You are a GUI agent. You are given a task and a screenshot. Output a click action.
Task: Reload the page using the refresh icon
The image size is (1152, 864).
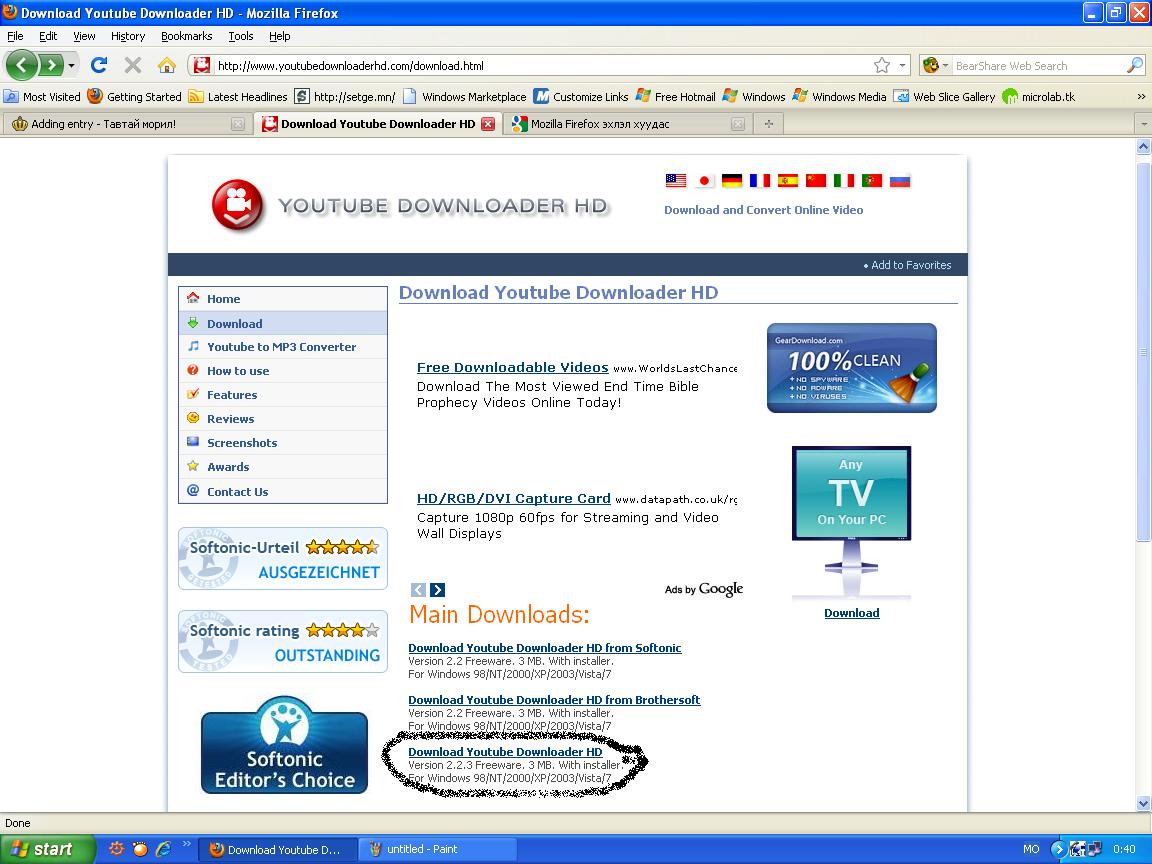[98, 65]
